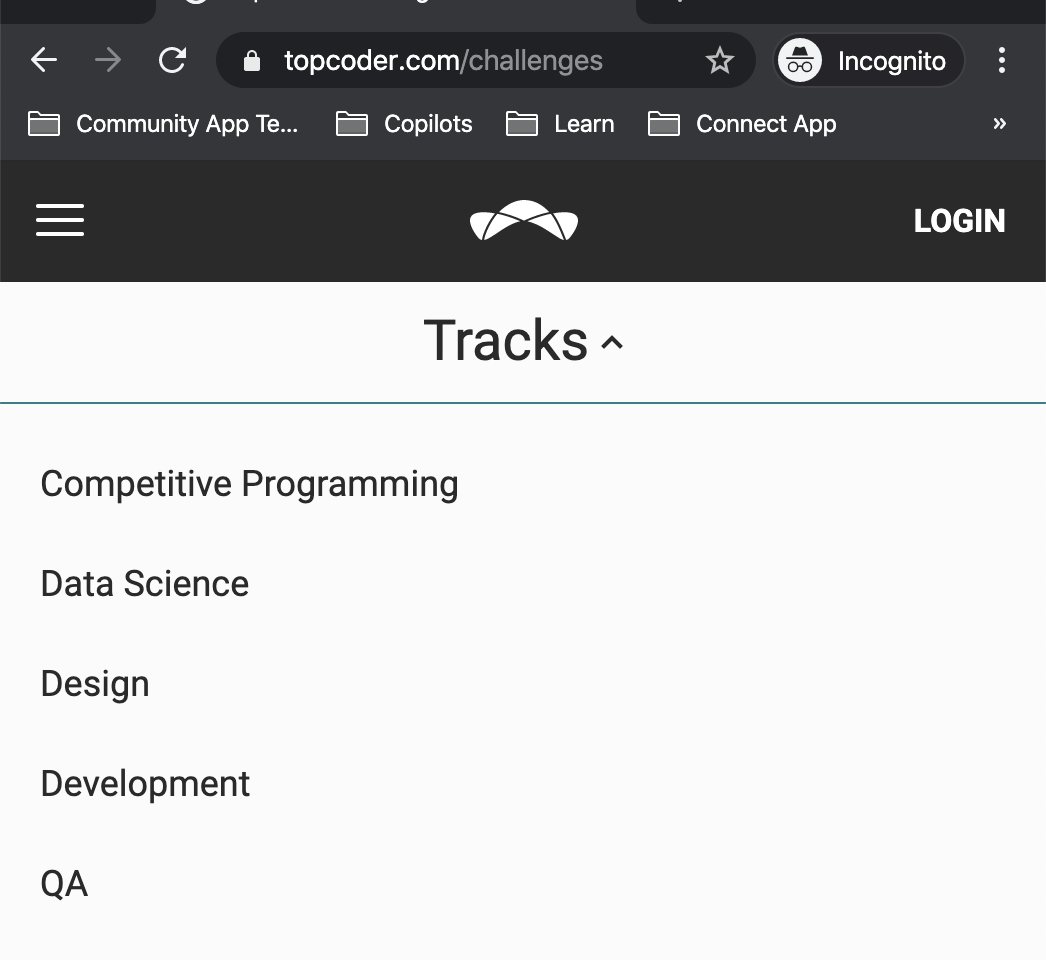Select the QA track
Image resolution: width=1046 pixels, height=960 pixels.
[x=64, y=884]
